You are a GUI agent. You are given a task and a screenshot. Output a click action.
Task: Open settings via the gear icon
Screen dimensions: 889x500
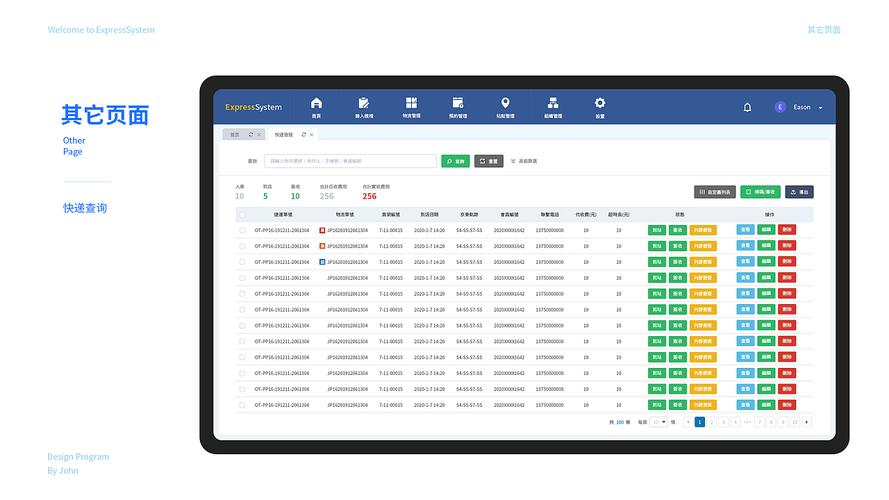(x=600, y=103)
